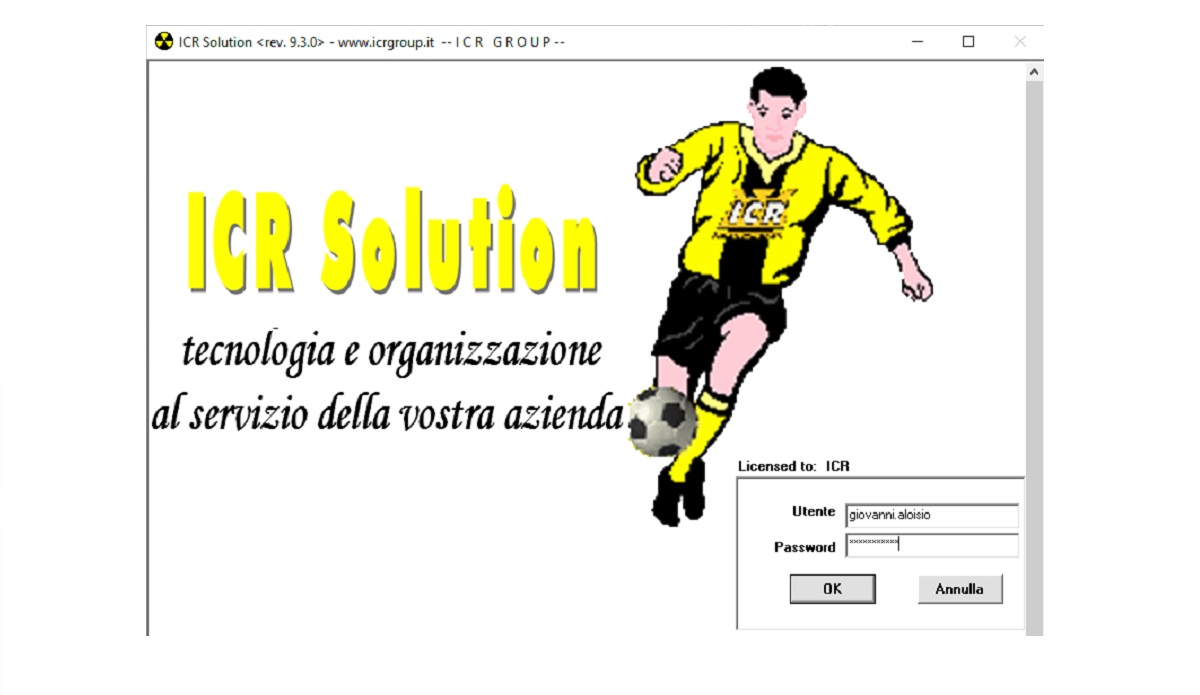The image size is (1200, 695).
Task: Click the soccer ball graphic
Action: [661, 421]
